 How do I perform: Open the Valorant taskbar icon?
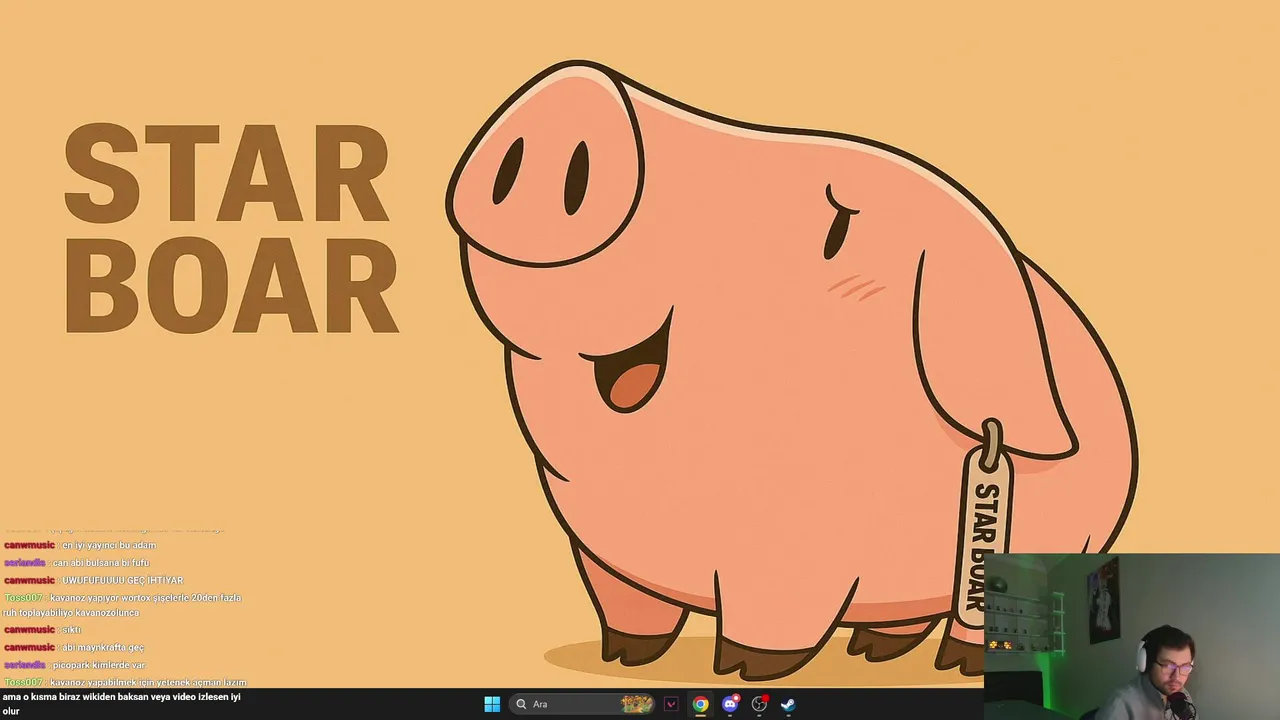671,704
